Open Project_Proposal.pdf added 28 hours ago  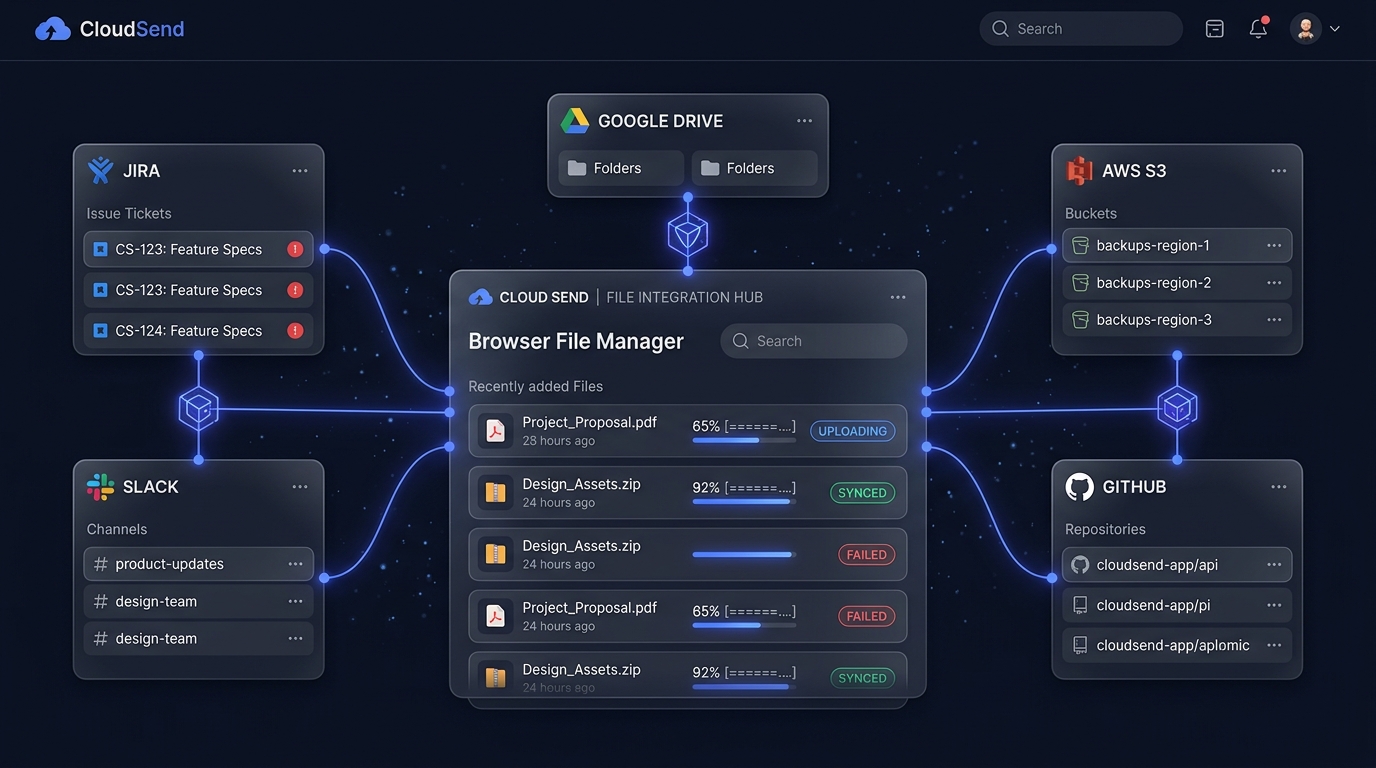(x=688, y=431)
